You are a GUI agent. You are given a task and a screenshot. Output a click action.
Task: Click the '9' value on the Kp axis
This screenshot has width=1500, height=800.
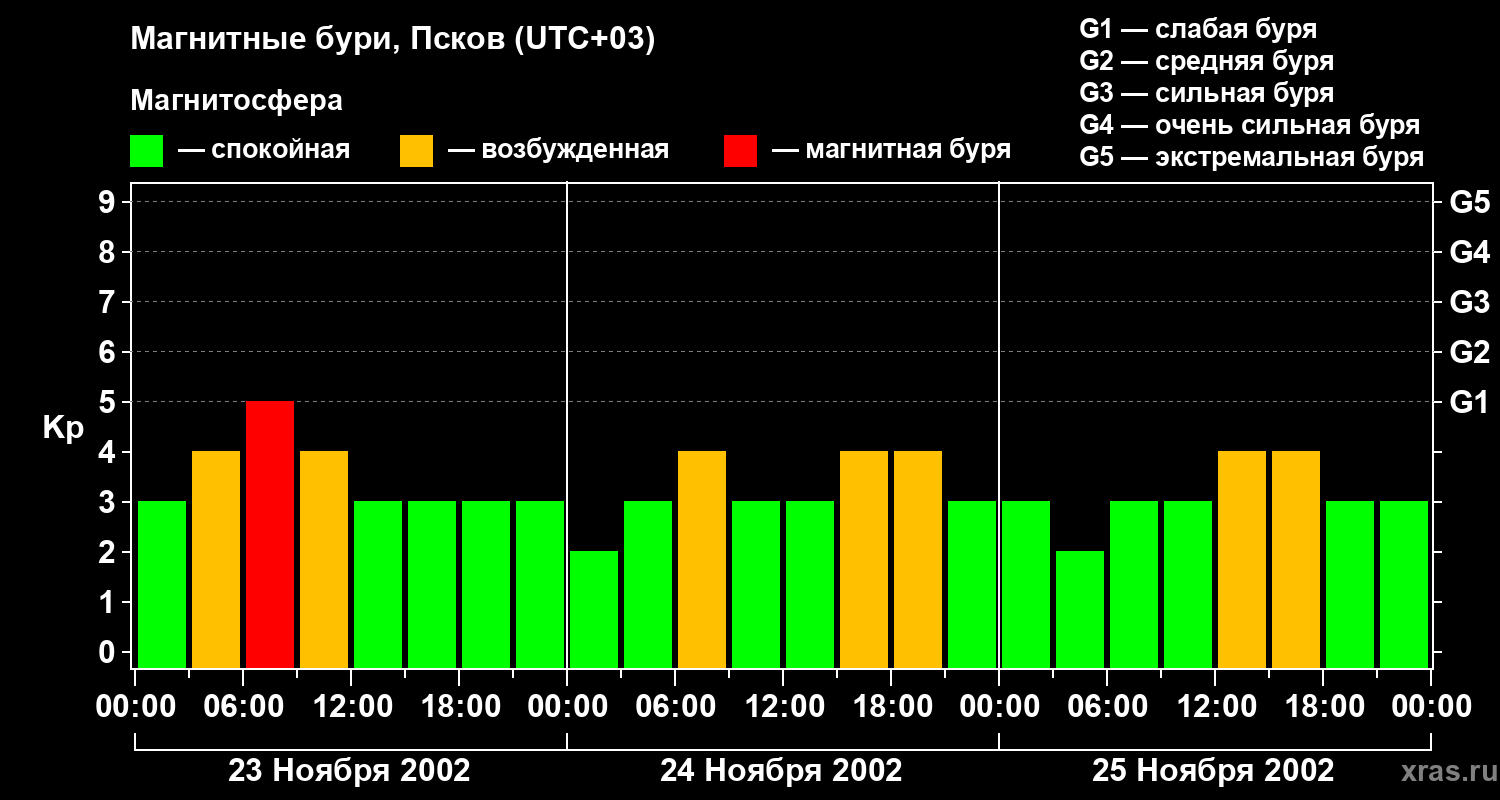(109, 202)
